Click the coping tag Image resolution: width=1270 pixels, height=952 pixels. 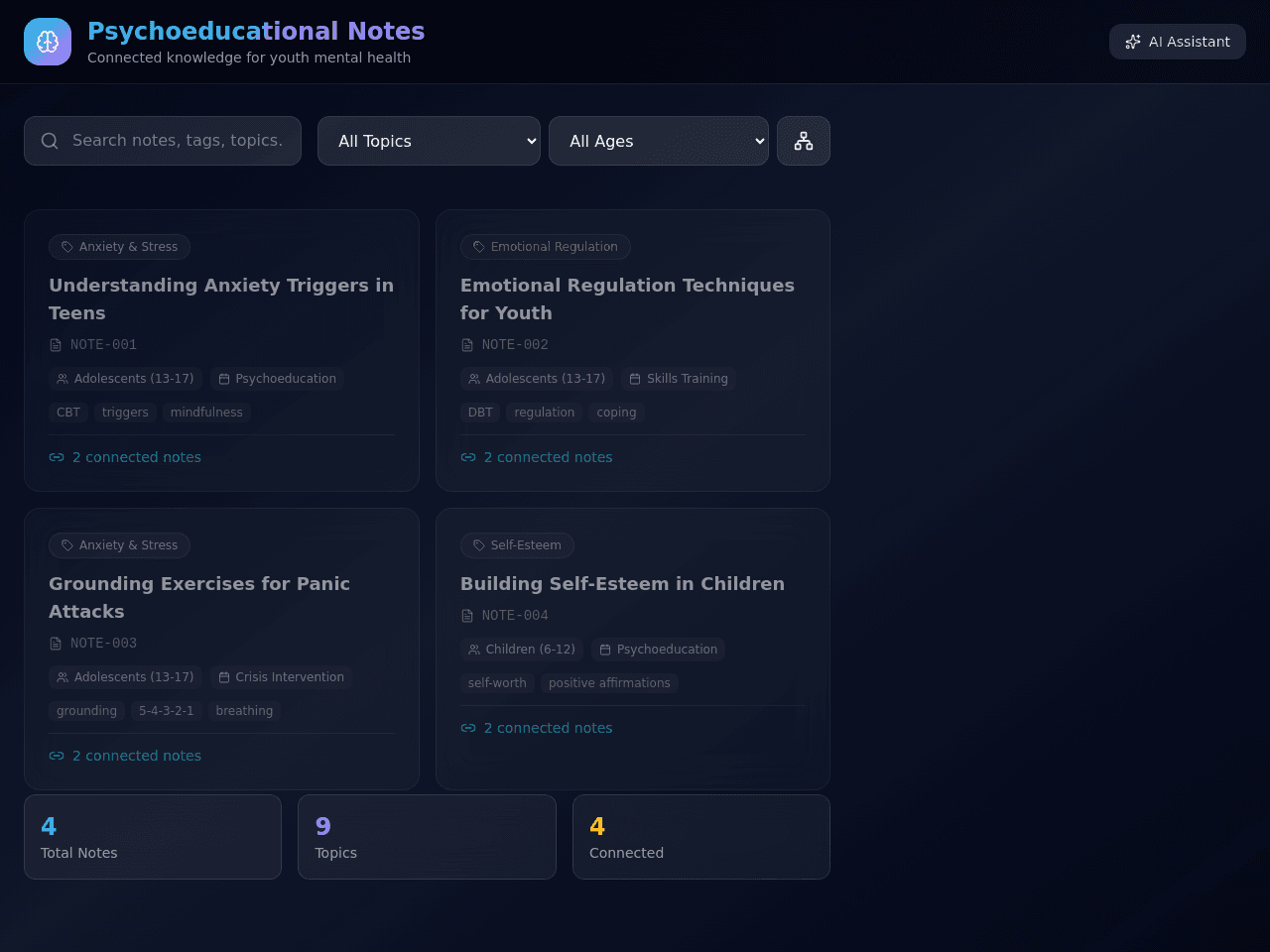point(616,413)
